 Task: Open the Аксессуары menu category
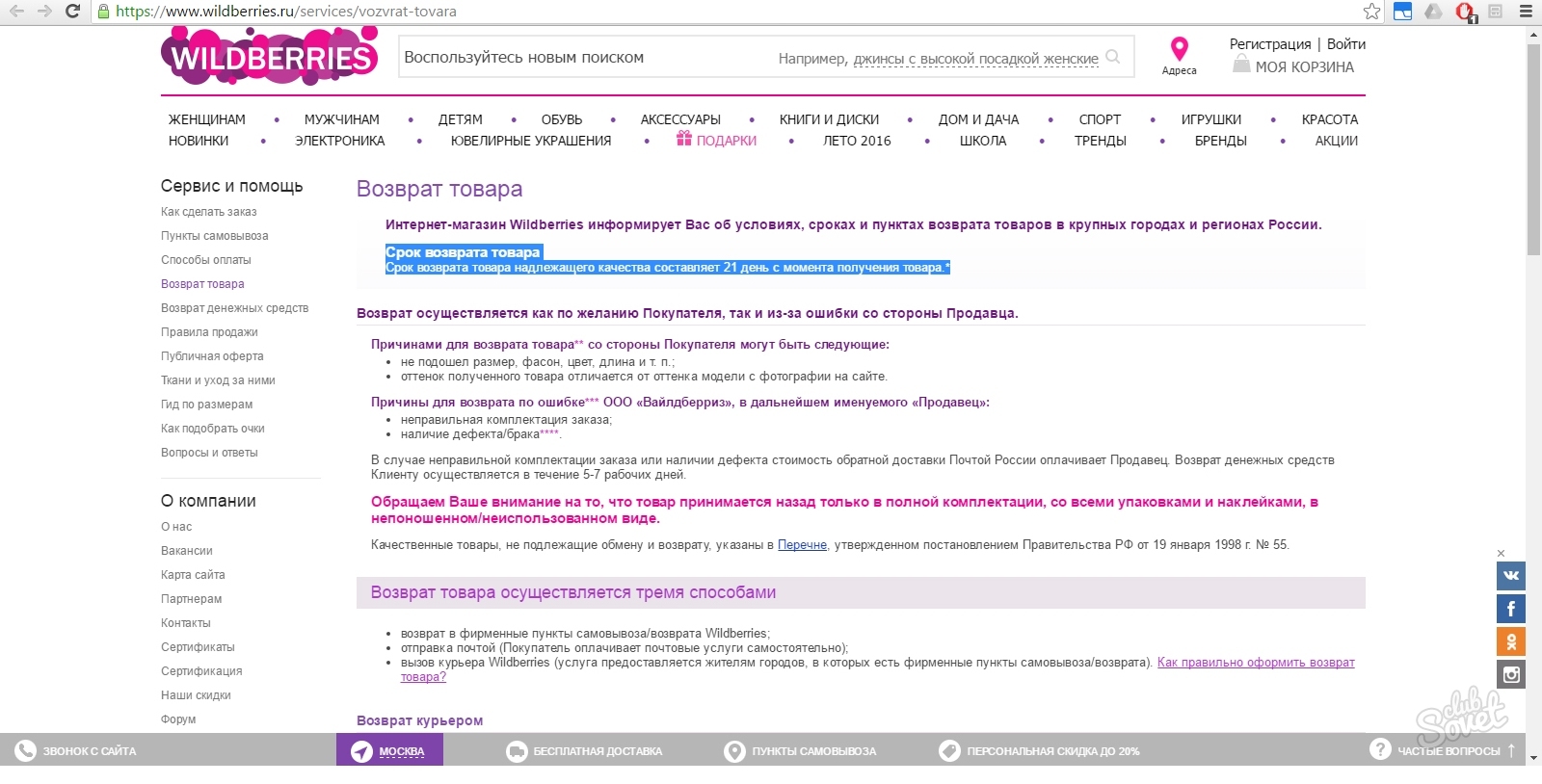pos(680,119)
